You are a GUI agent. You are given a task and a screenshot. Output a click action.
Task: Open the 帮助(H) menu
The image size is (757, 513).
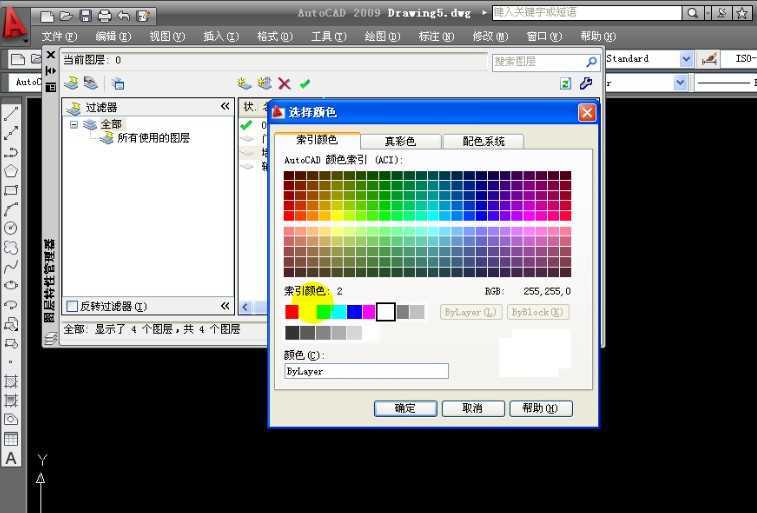[x=598, y=37]
